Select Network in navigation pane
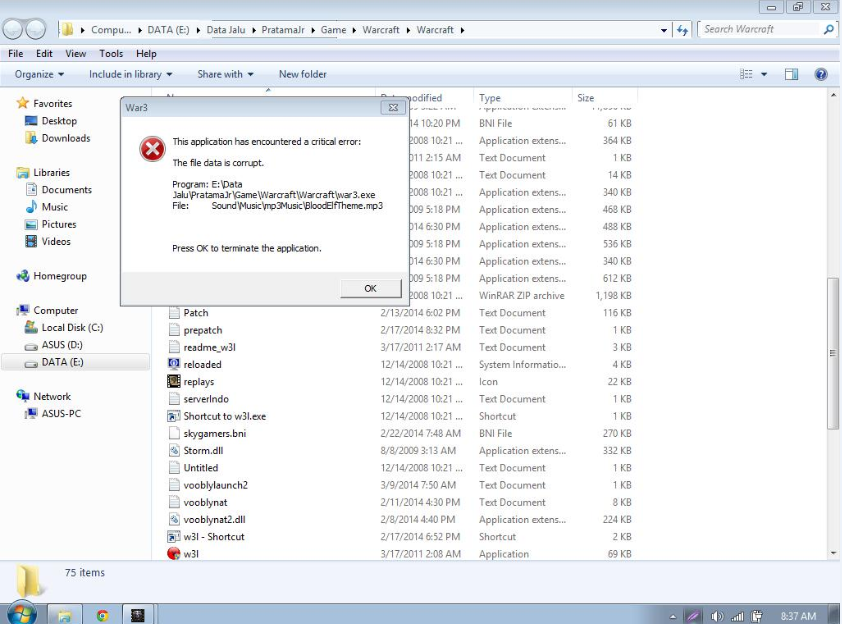Screen dimensions: 842x624 (x=52, y=396)
